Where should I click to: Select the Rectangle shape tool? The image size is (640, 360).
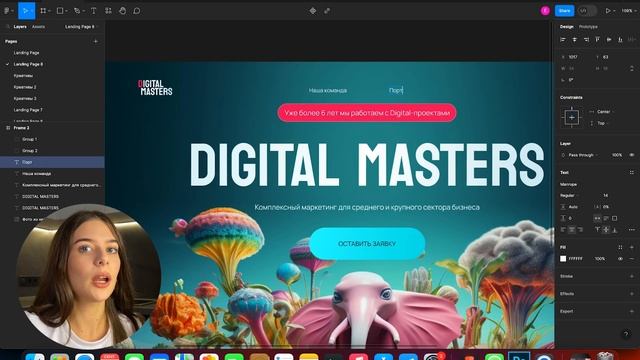pos(60,11)
